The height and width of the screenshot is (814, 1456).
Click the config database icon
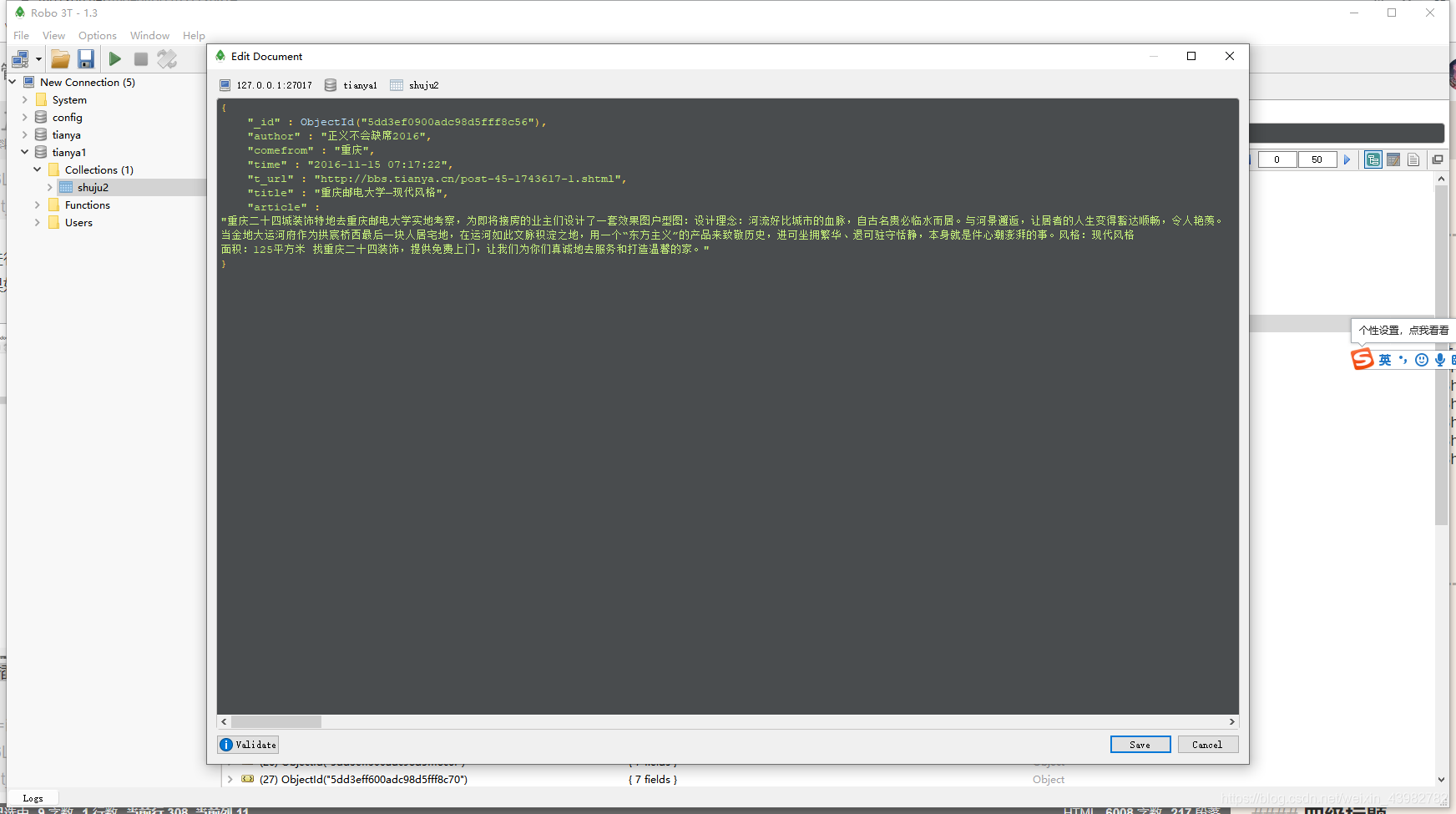(41, 117)
